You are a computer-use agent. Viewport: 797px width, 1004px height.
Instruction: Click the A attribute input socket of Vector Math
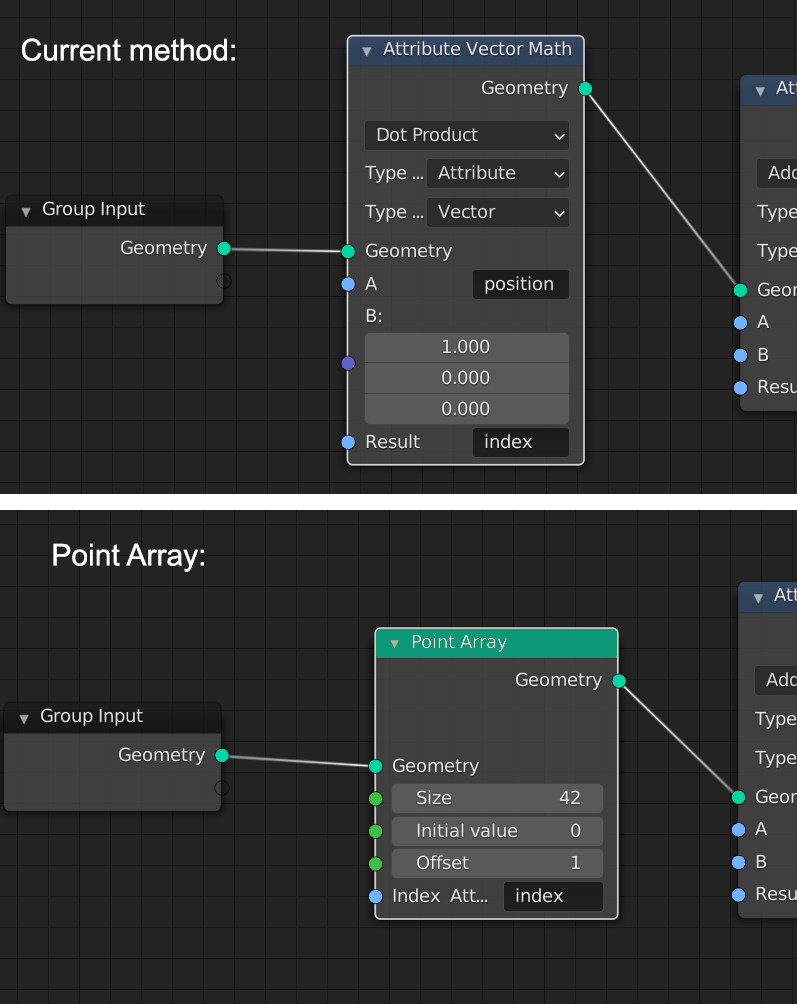click(348, 284)
